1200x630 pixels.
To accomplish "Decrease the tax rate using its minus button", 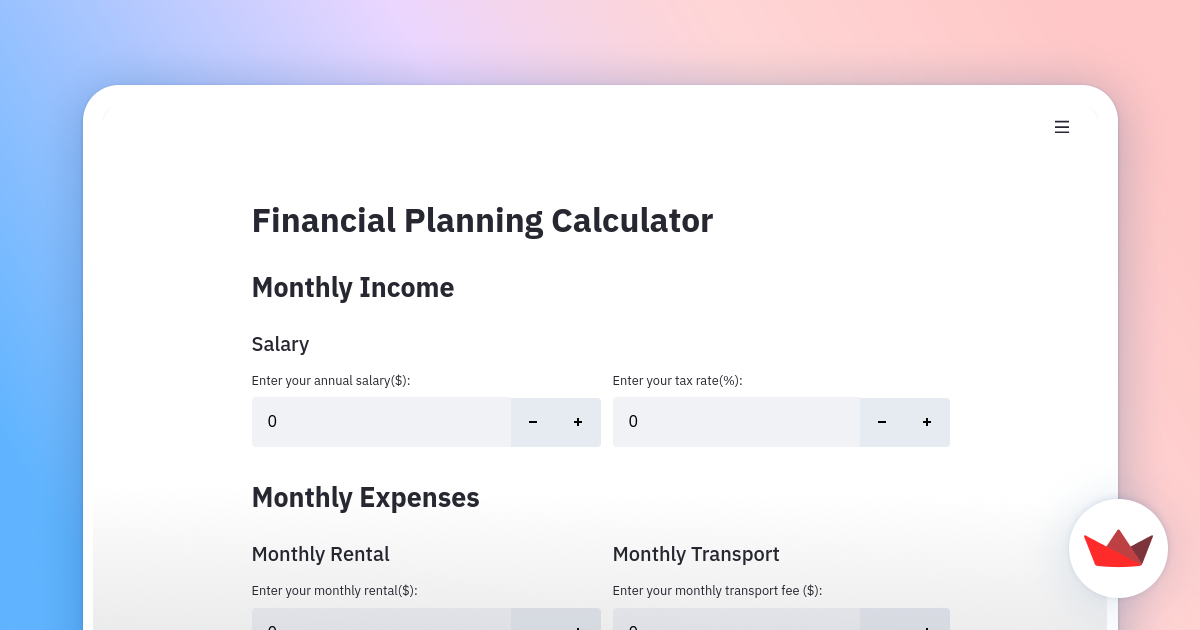I will click(x=881, y=422).
